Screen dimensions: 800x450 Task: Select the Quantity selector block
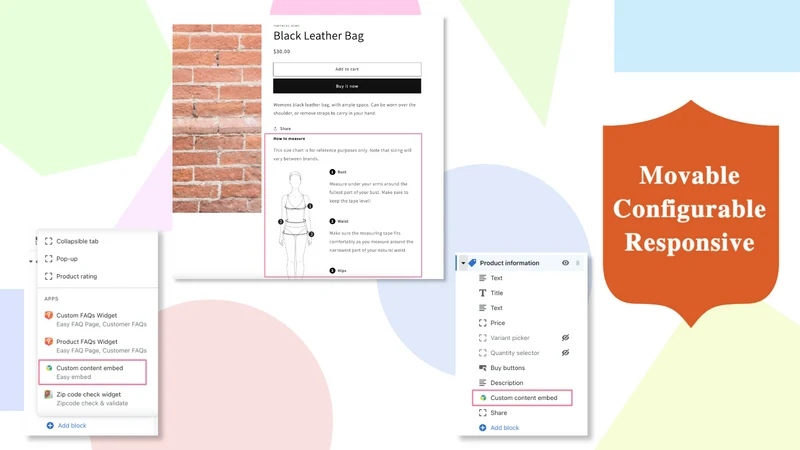[x=515, y=353]
